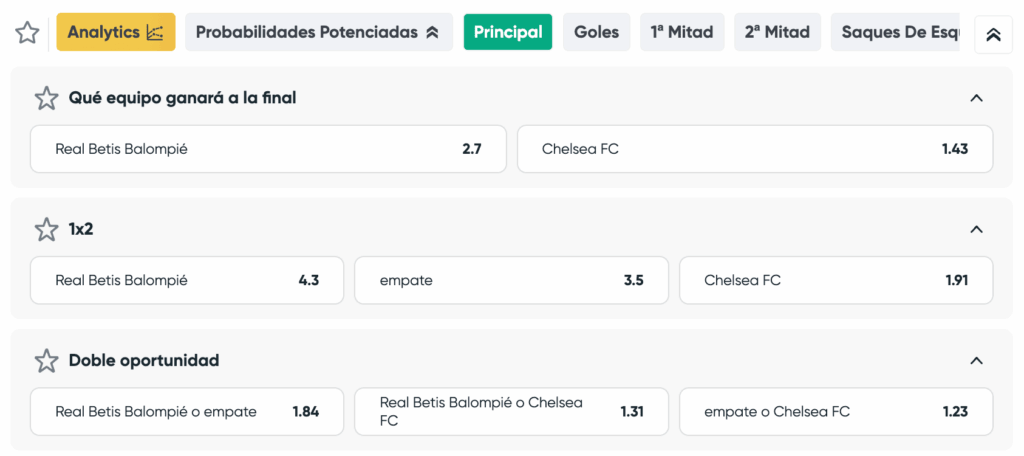
Task: Click the favorite star beside Analytics
Action: 27,32
